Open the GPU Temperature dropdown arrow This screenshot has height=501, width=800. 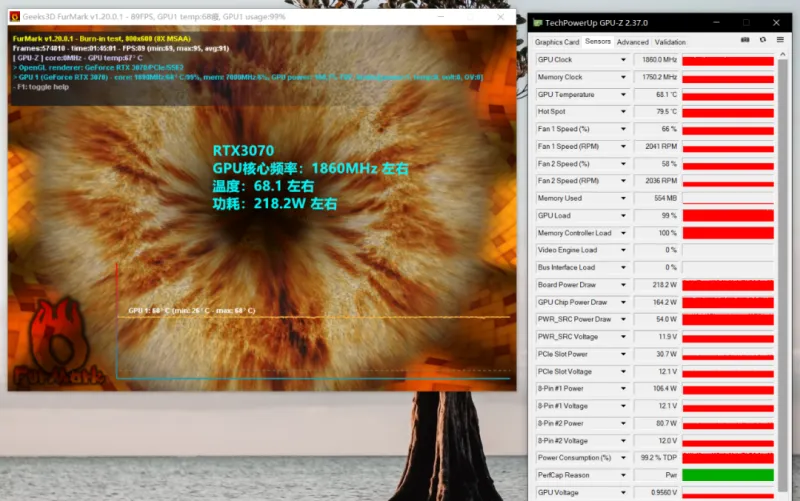coord(623,94)
